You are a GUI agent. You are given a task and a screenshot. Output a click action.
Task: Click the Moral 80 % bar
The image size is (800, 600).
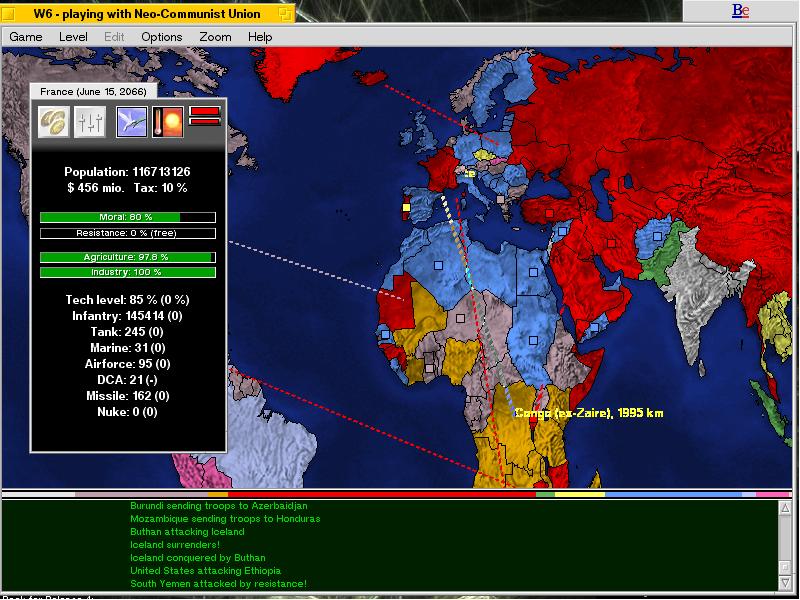click(x=128, y=217)
